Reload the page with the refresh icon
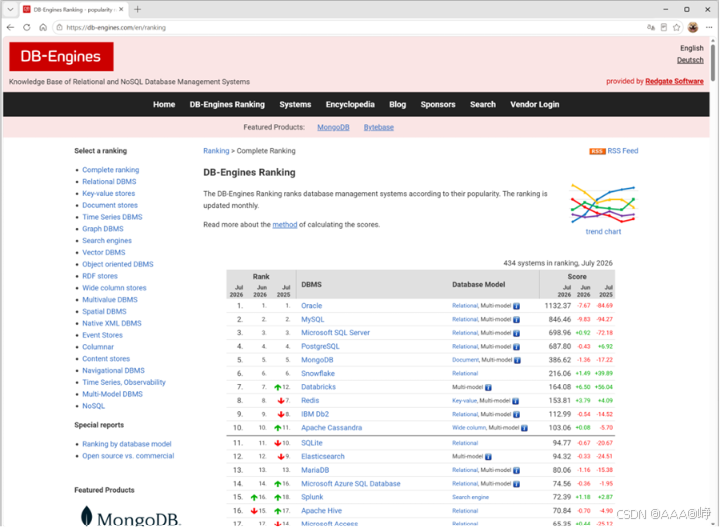This screenshot has width=720, height=527. coord(27,28)
